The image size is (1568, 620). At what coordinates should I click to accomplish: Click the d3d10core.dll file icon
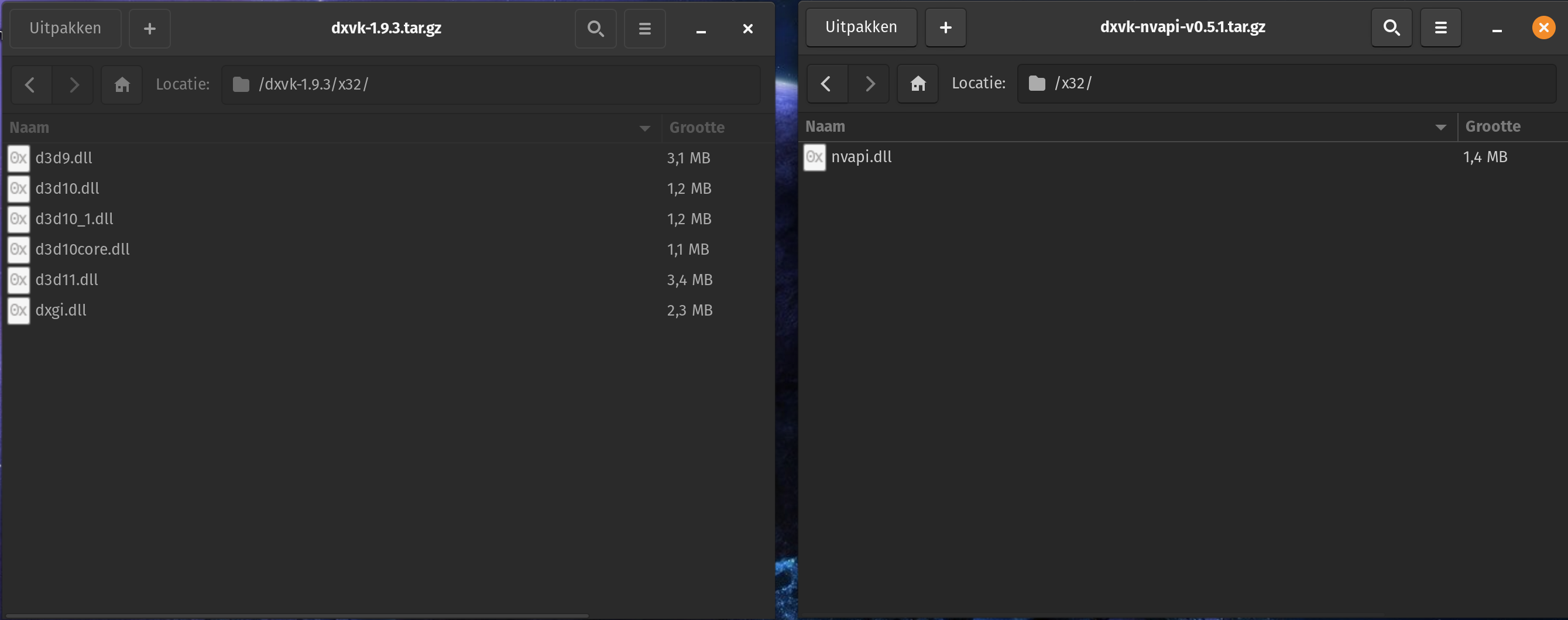click(18, 250)
